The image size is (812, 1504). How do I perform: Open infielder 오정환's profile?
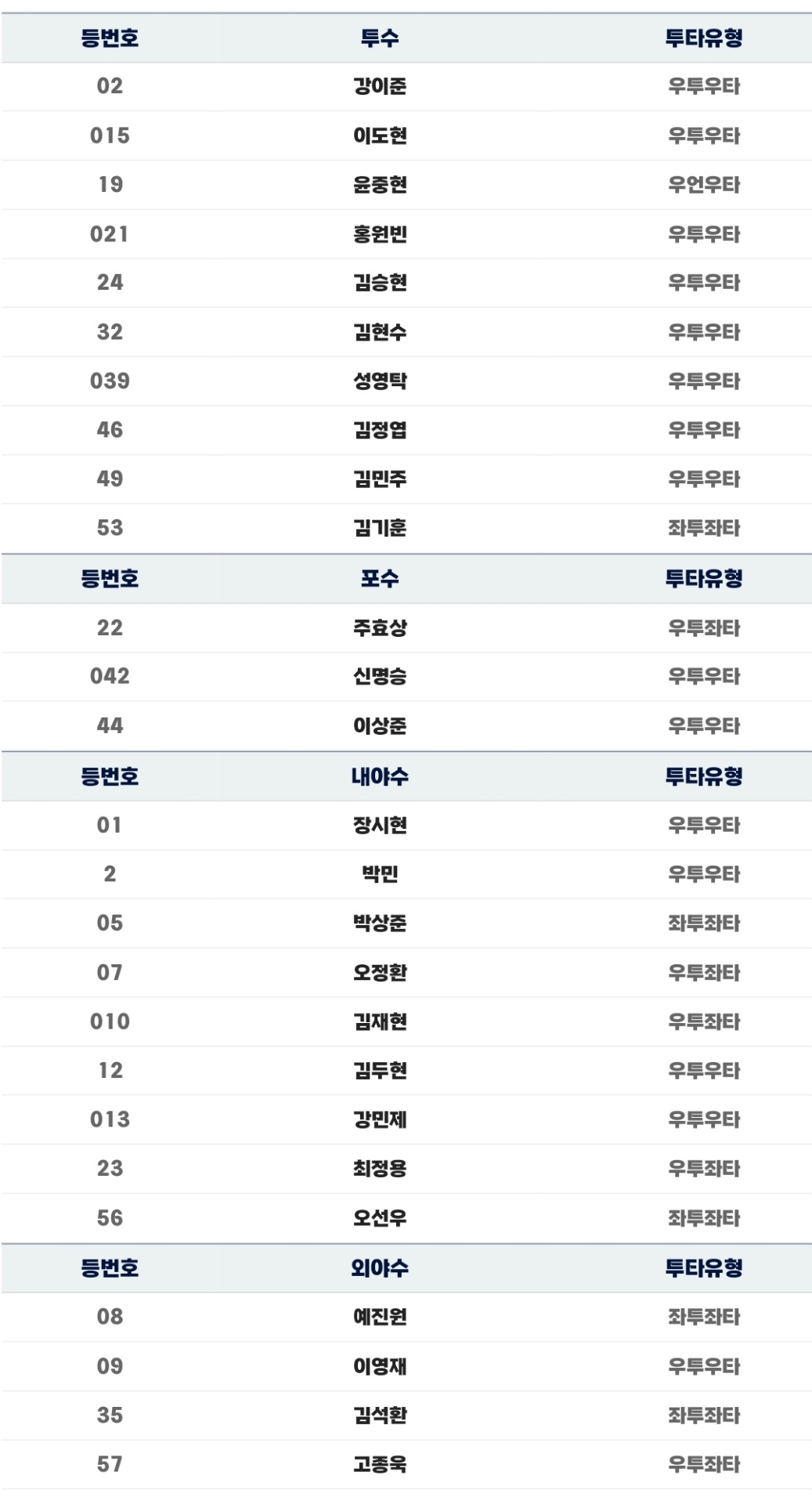click(380, 973)
